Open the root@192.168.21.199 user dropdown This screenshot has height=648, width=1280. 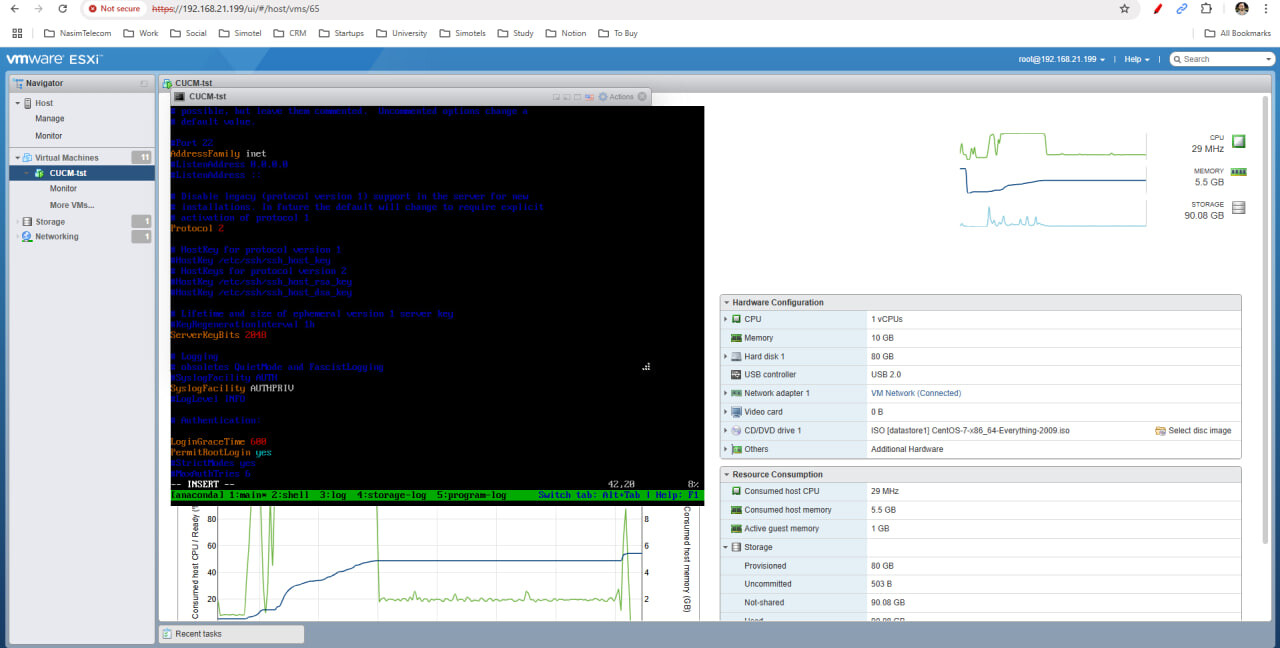click(1062, 59)
